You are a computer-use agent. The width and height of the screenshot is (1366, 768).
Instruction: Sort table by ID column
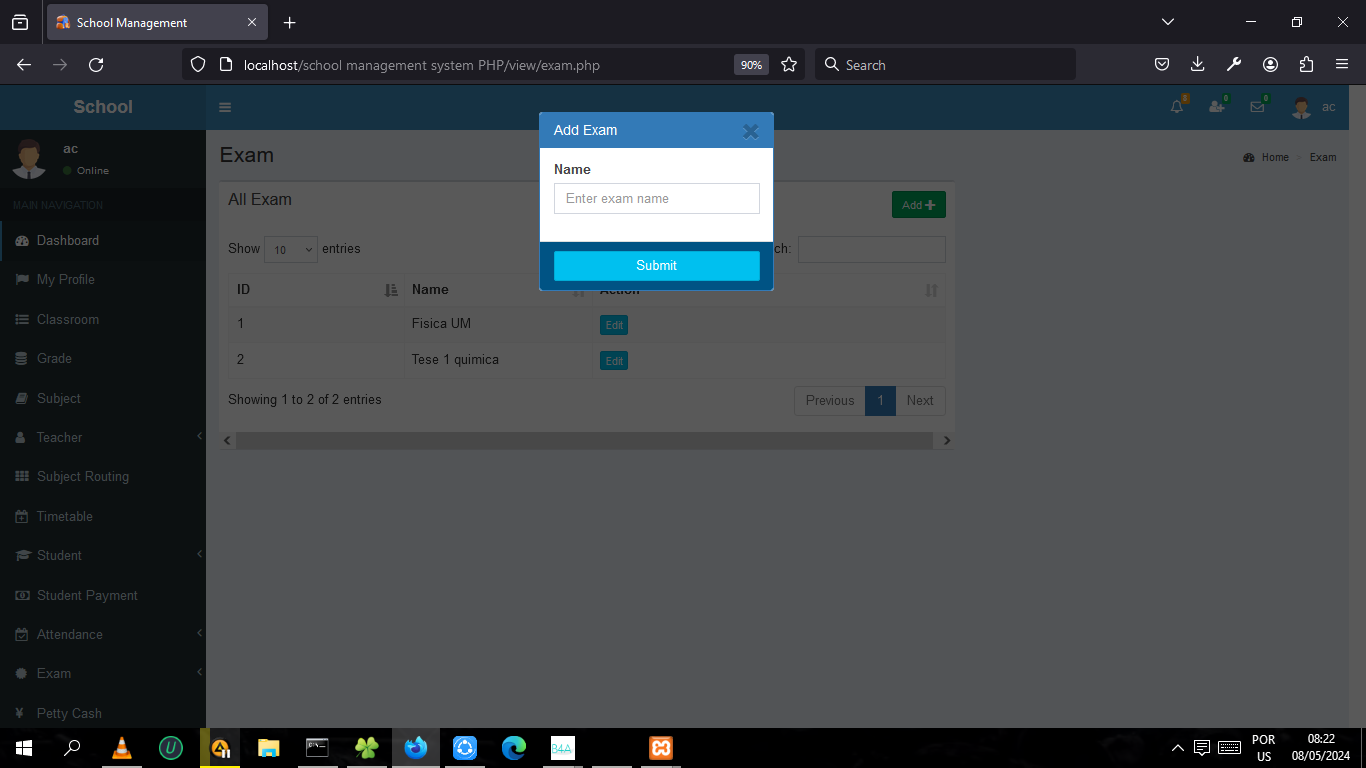pos(317,290)
